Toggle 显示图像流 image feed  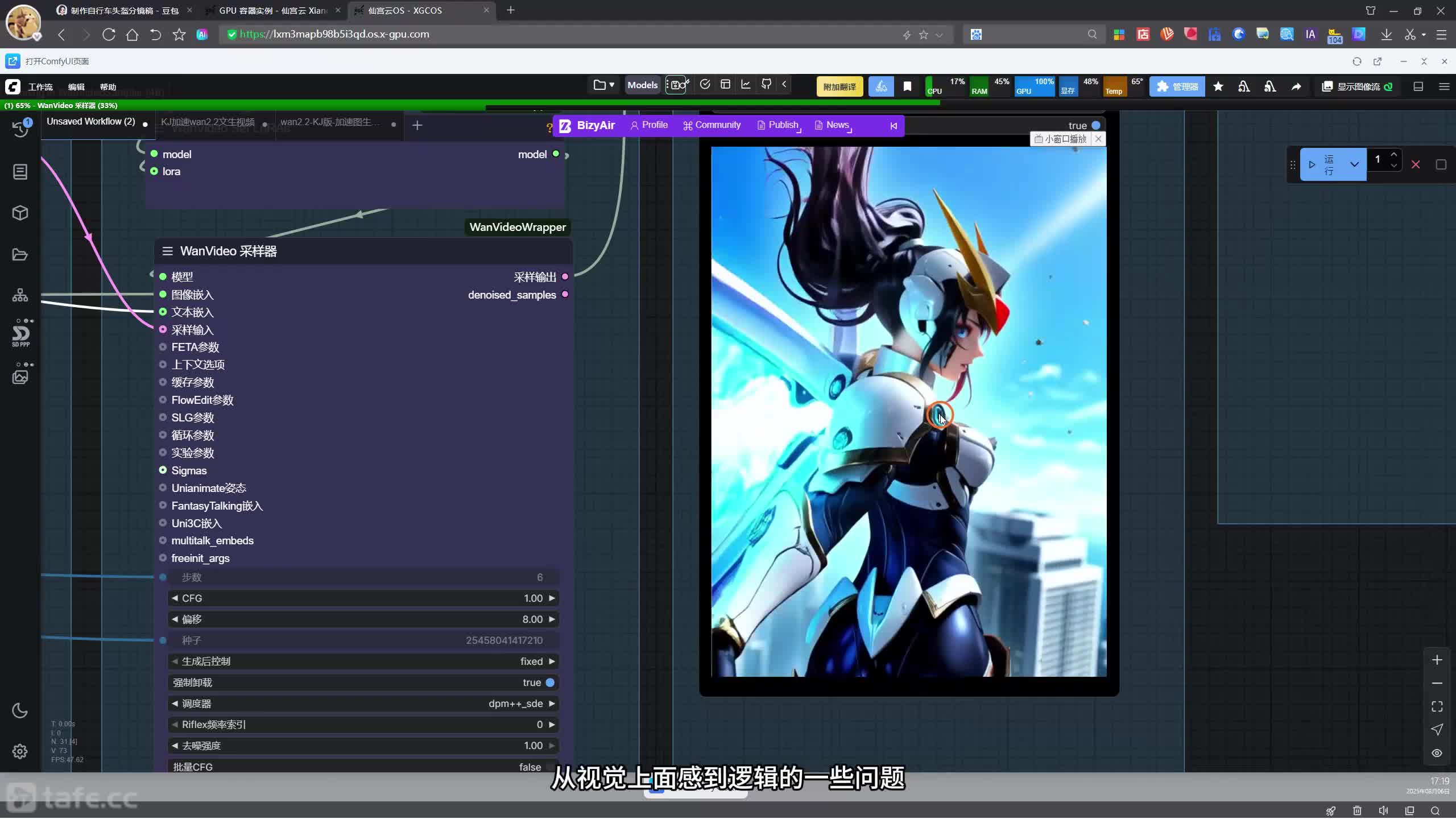click(x=1357, y=86)
